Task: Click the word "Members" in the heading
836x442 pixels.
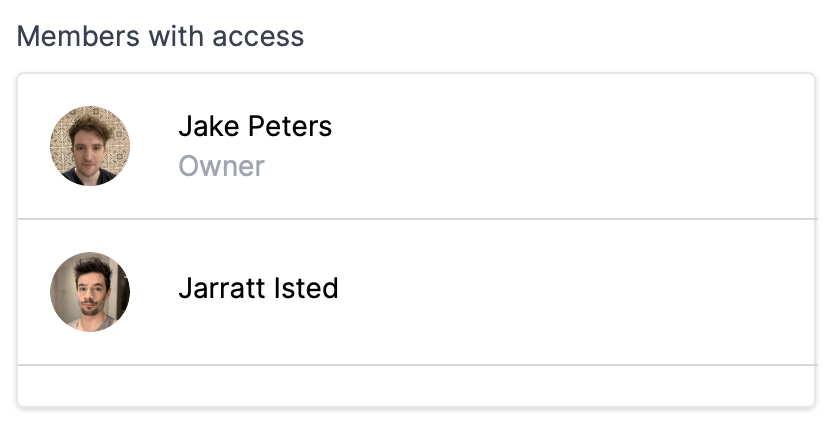Action: coord(78,36)
